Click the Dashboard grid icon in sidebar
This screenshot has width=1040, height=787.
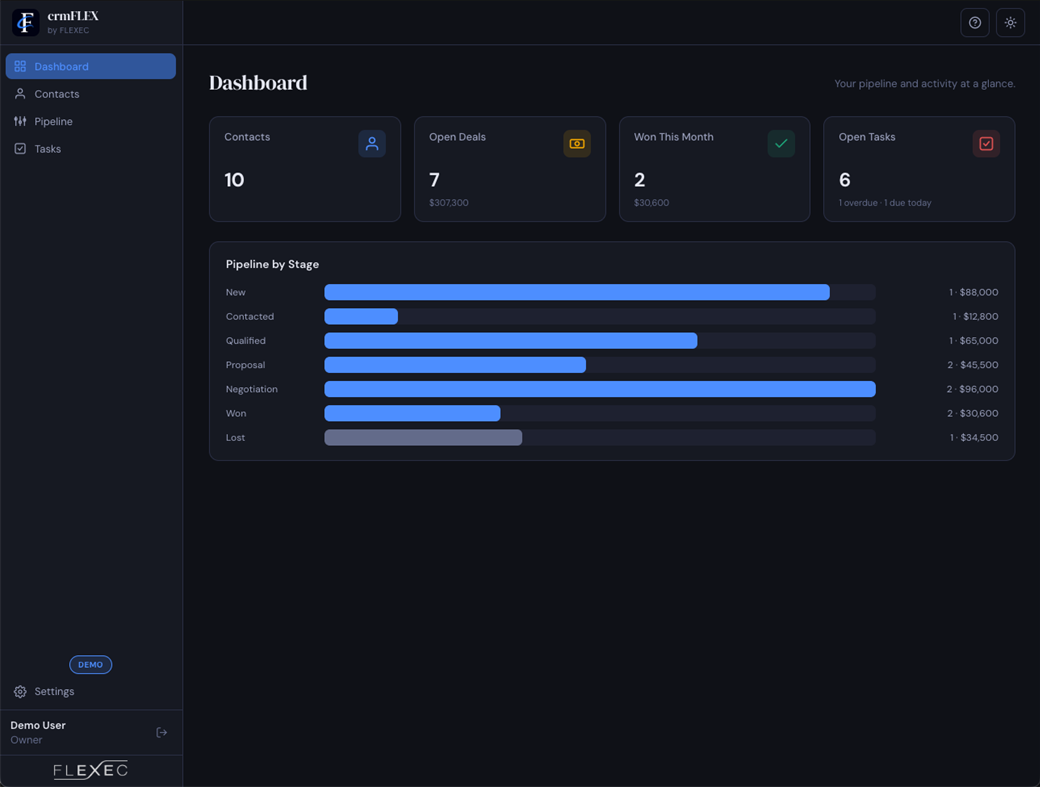(21, 66)
